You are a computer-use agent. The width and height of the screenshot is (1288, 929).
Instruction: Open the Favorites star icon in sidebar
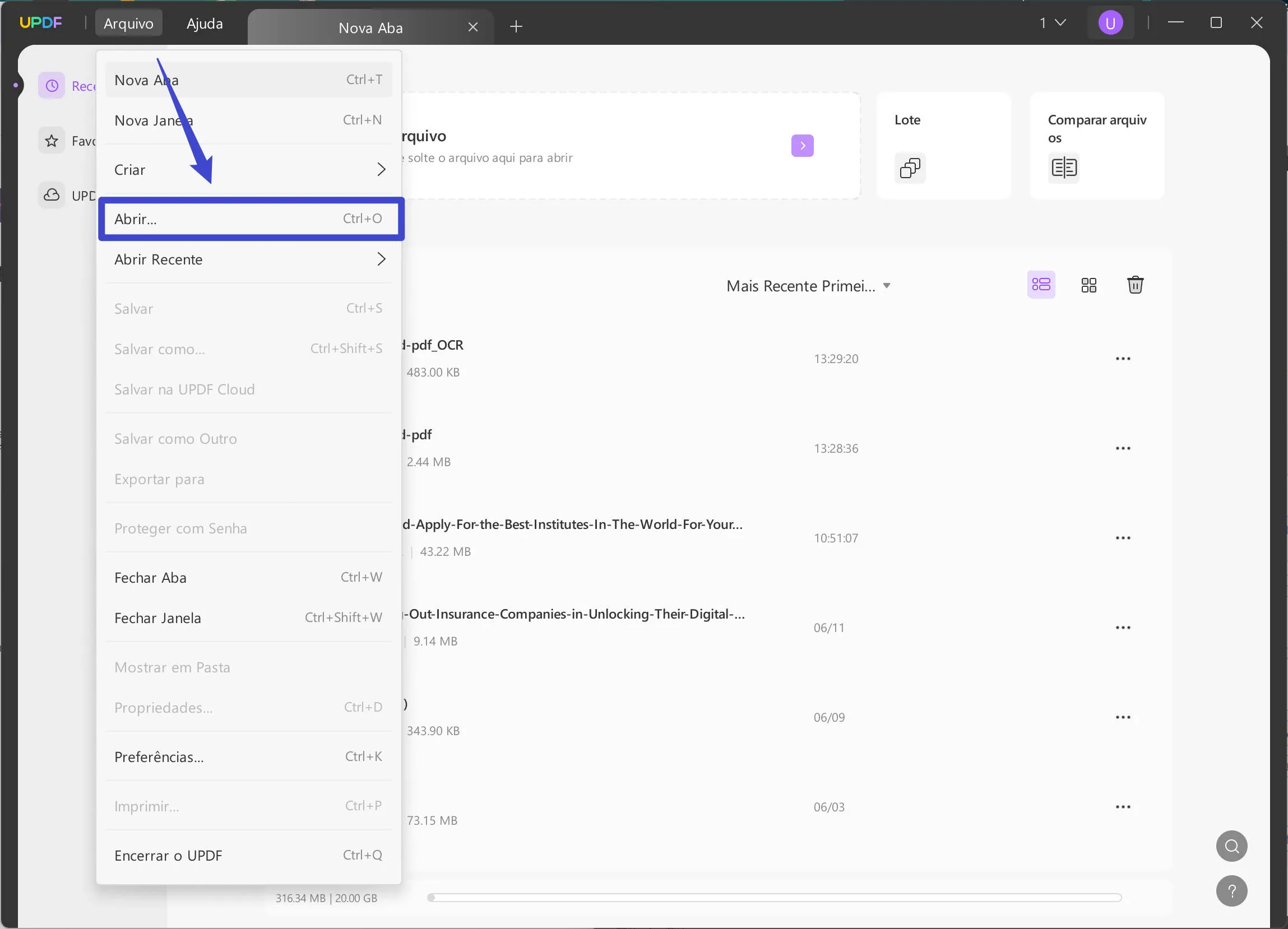coord(52,140)
